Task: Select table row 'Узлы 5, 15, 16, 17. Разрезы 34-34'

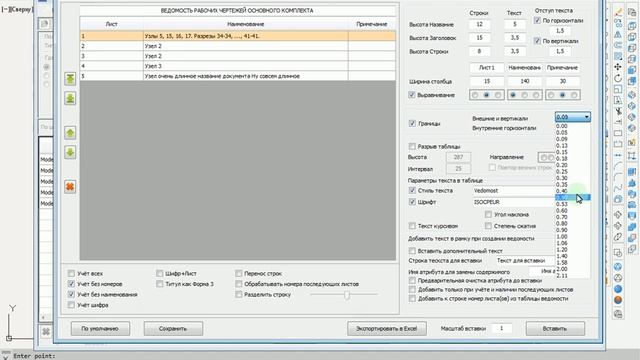Action: pos(238,36)
